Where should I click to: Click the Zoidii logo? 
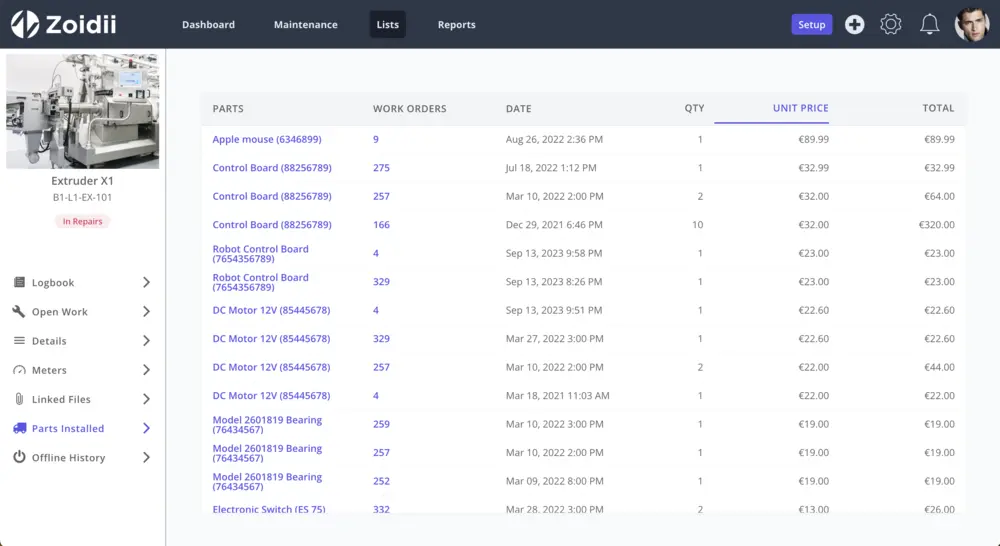tap(63, 24)
